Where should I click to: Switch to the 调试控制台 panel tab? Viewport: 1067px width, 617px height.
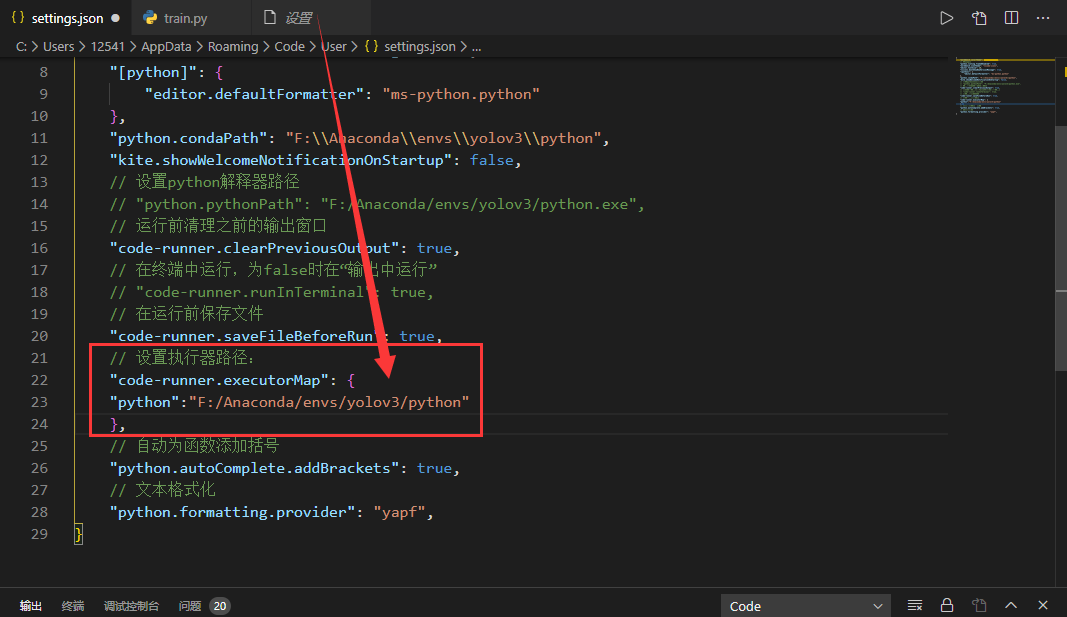point(131,605)
